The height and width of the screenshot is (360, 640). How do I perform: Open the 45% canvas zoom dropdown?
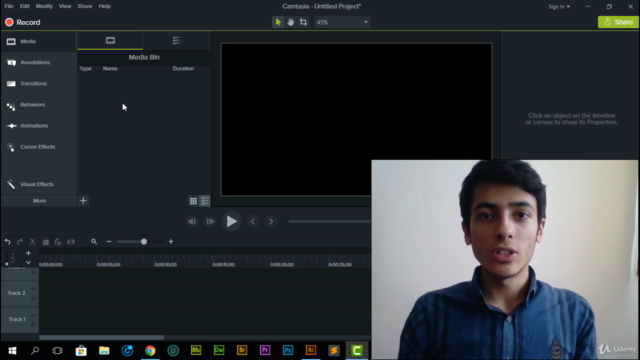click(x=342, y=22)
